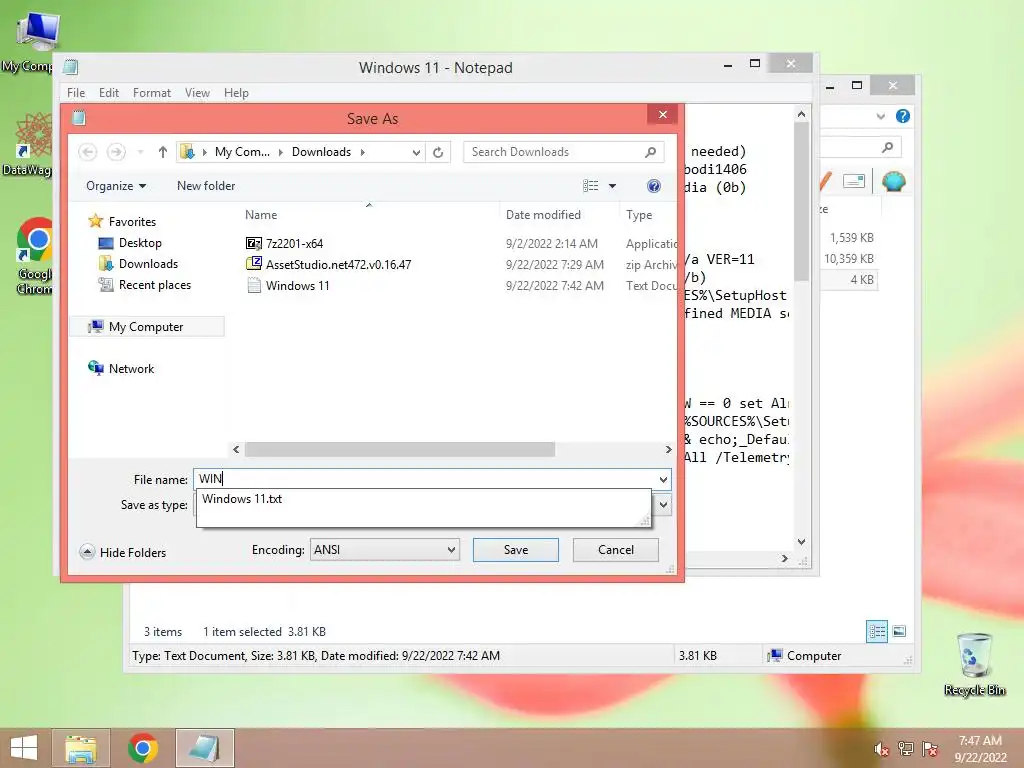Open the Recycle Bin desktop icon
The width and height of the screenshot is (1024, 768).
[974, 665]
